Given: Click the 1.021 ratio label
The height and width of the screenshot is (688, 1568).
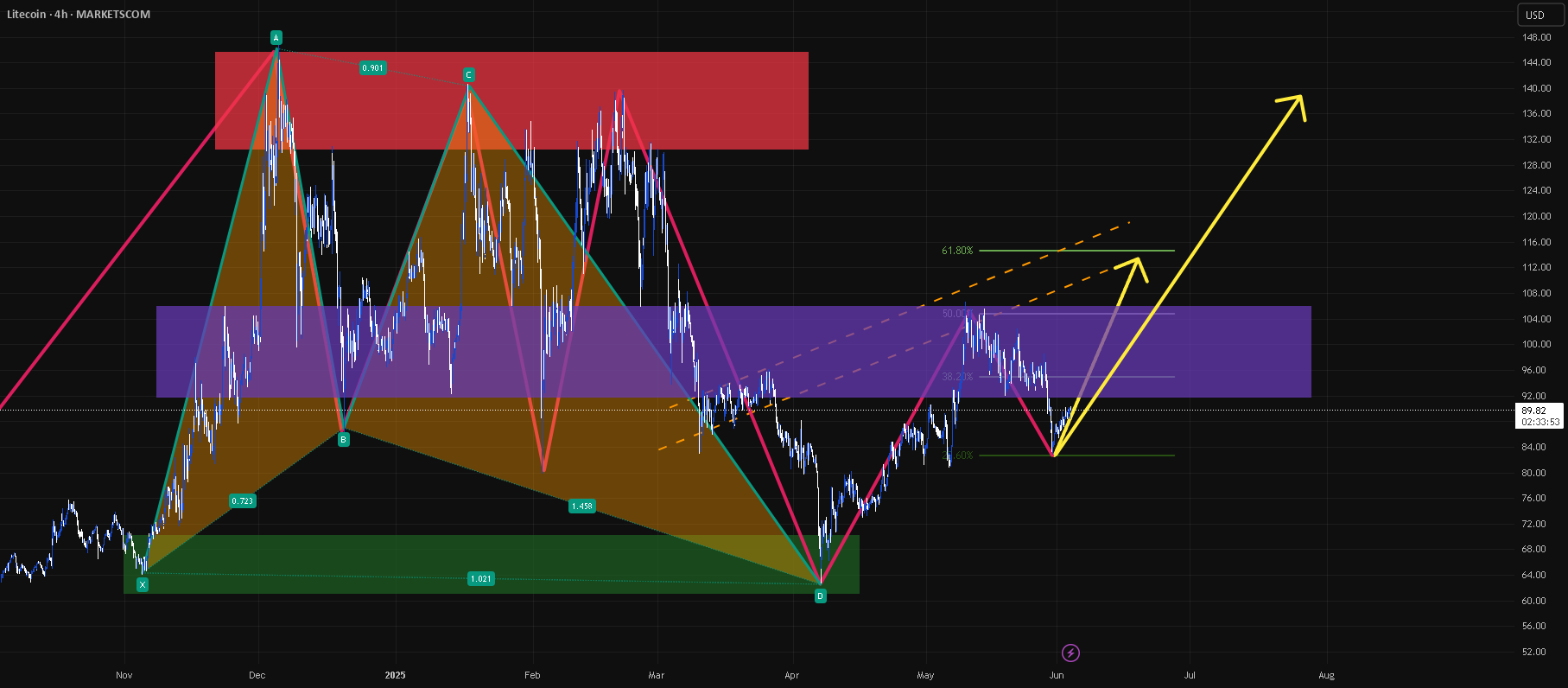Looking at the screenshot, I should [481, 579].
